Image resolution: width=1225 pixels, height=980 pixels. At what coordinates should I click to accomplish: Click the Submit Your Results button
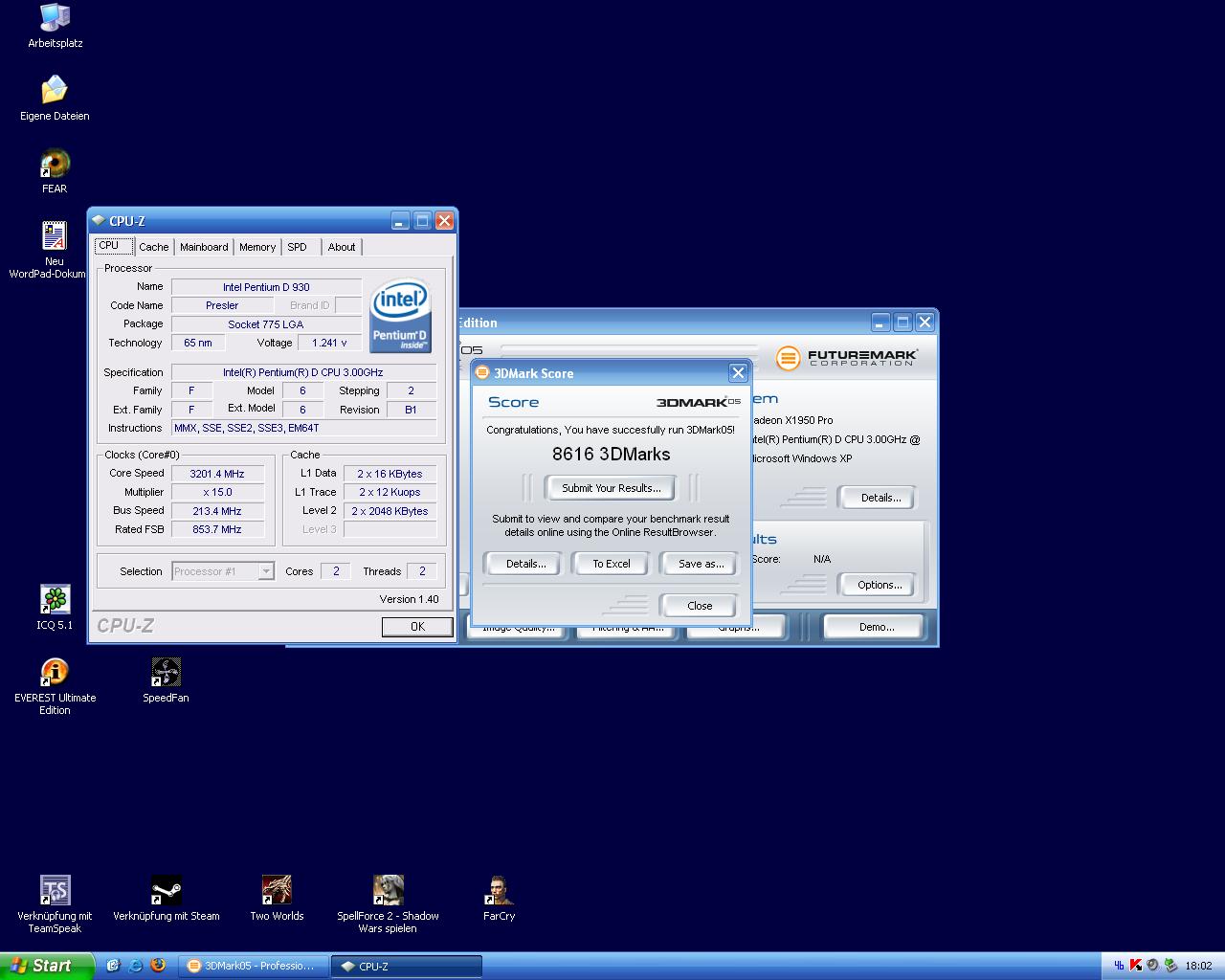(611, 488)
